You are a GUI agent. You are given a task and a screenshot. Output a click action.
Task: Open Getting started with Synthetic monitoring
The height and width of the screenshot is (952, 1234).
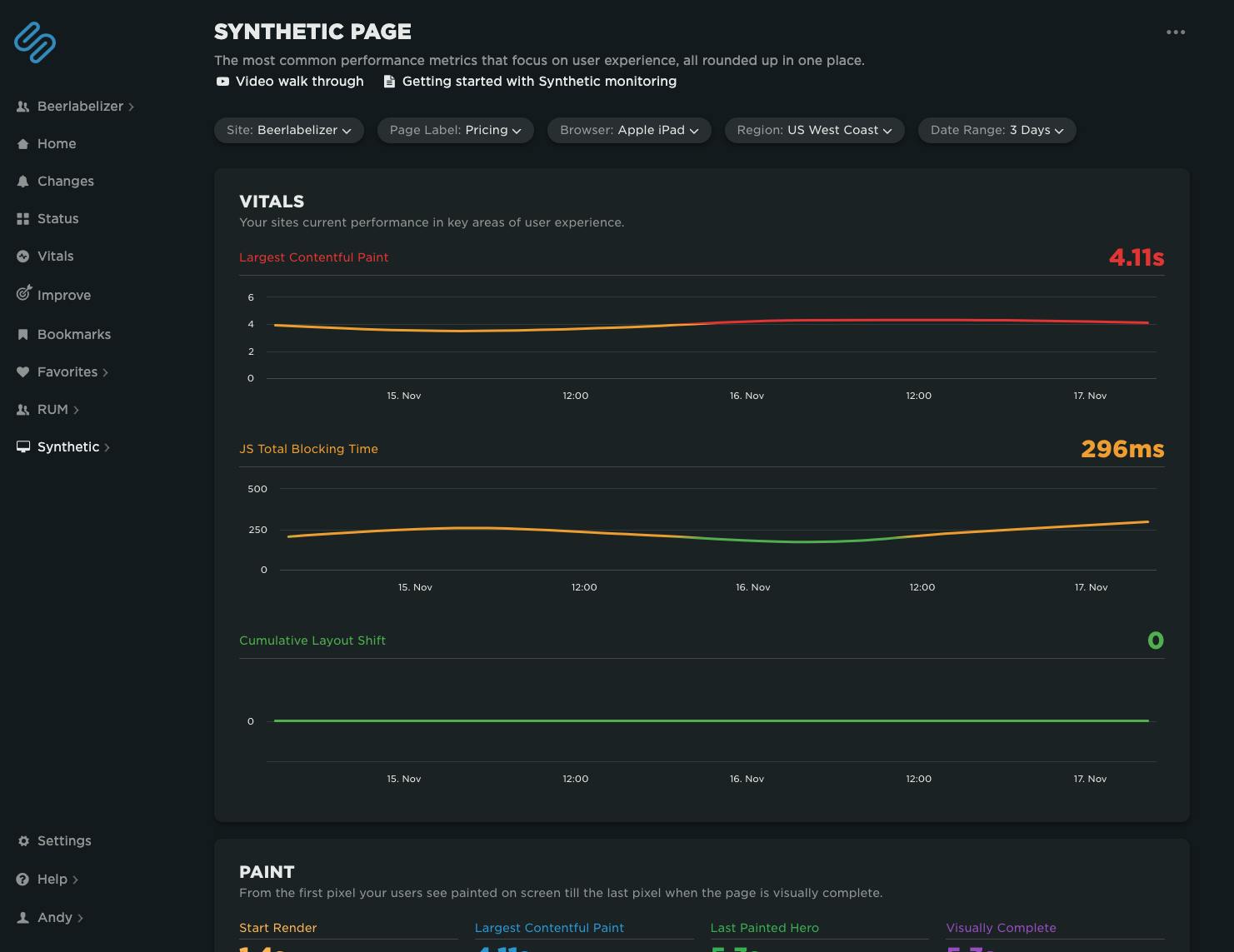[530, 82]
